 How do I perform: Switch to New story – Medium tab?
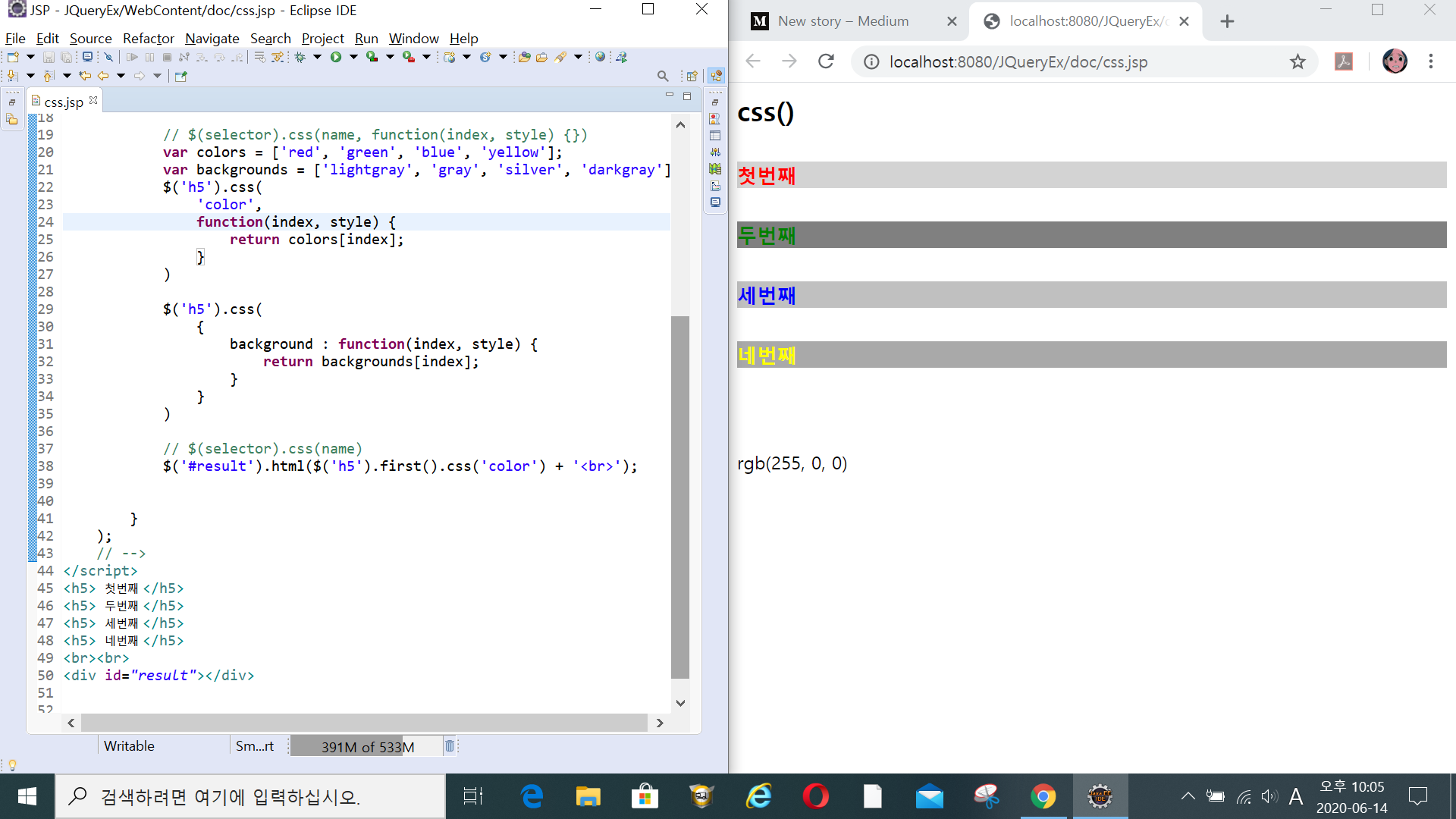(x=843, y=21)
